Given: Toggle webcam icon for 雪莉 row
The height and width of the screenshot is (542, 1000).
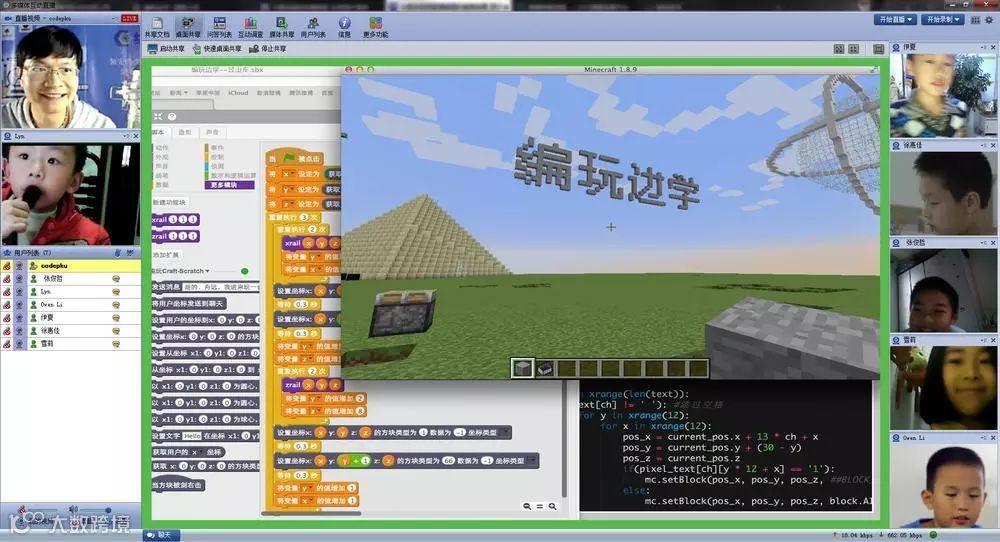Looking at the screenshot, I should 20,344.
